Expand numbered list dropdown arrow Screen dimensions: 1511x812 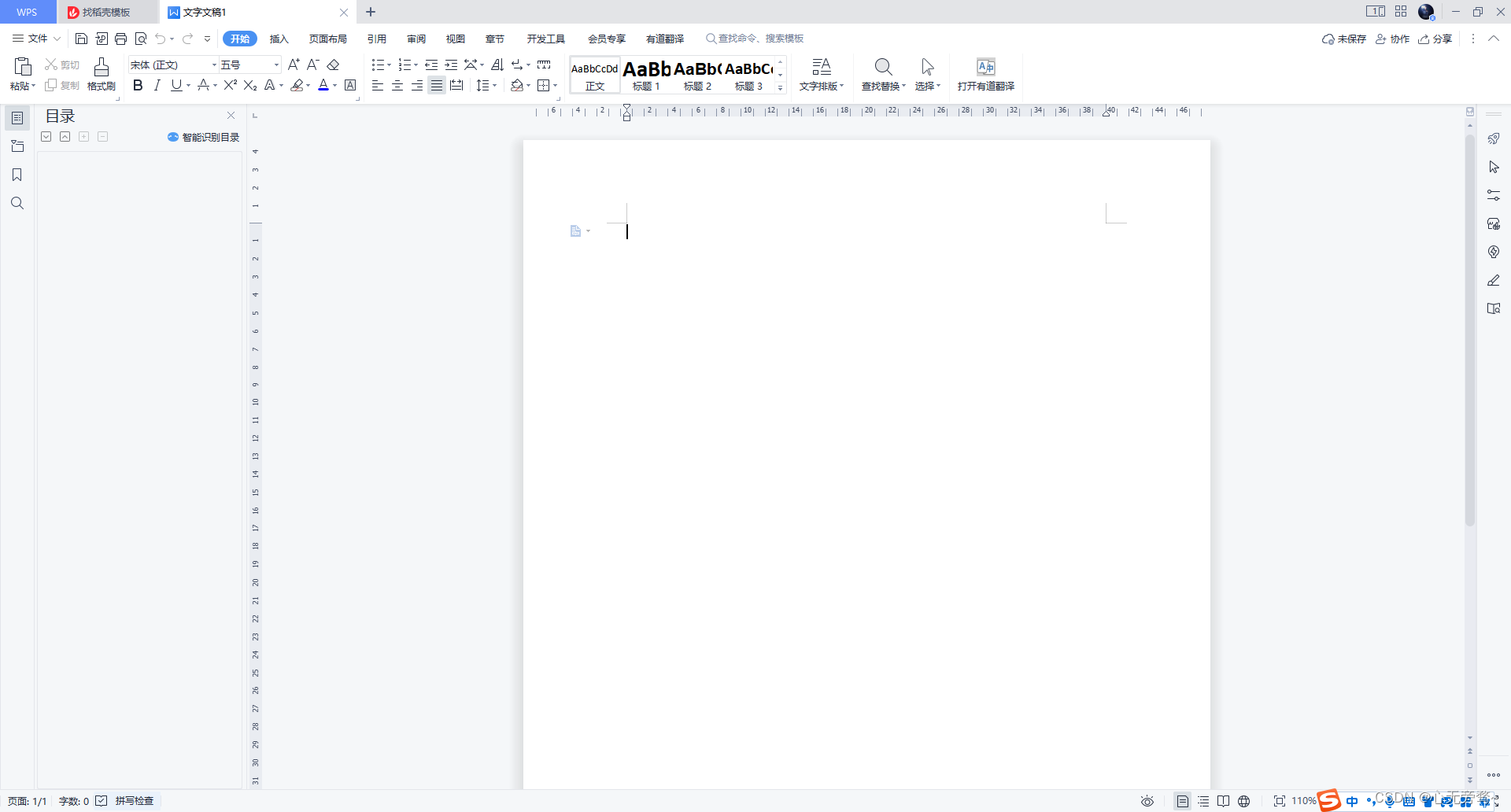pyautogui.click(x=416, y=65)
